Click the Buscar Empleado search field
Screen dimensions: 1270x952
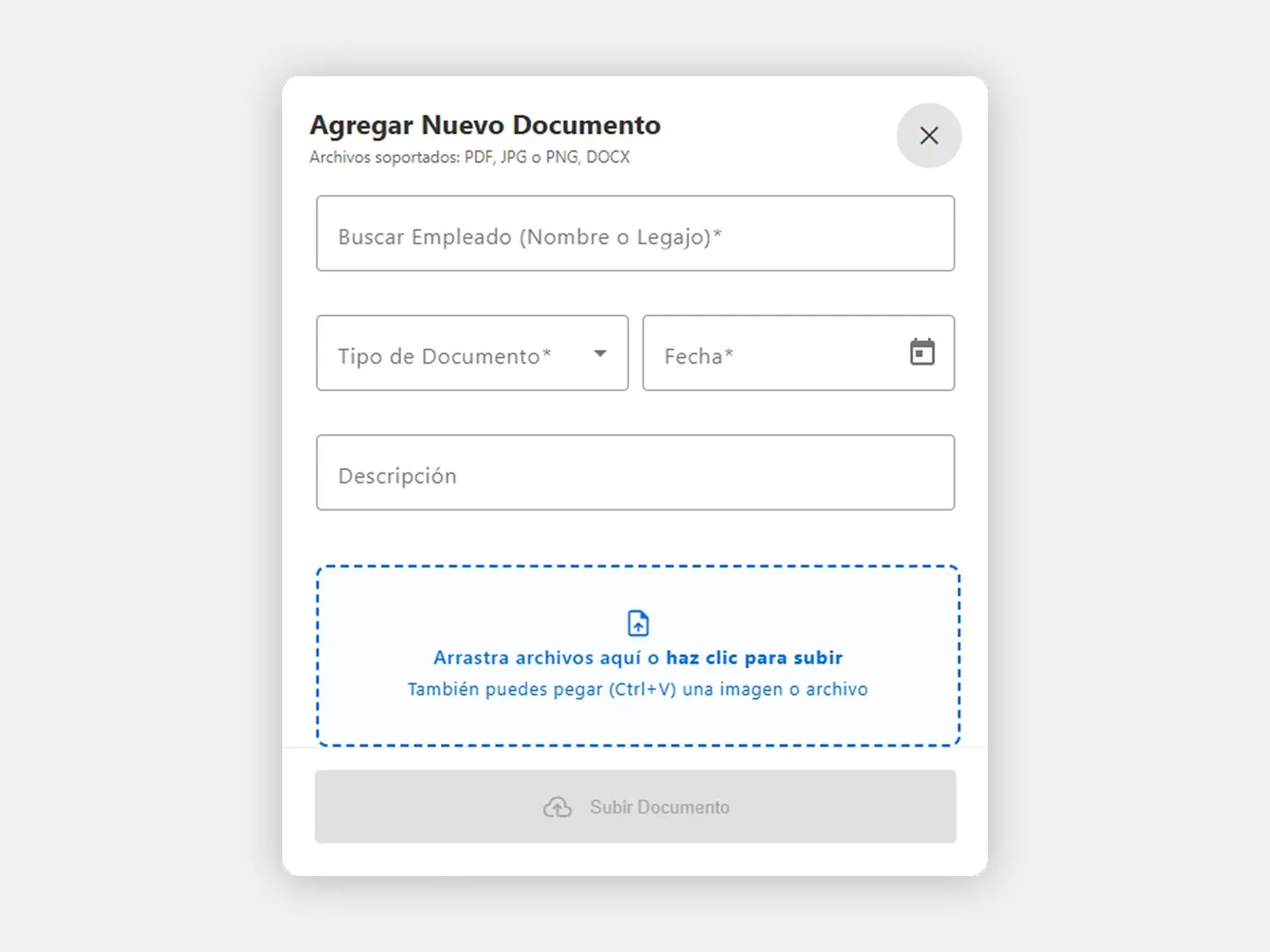tap(635, 234)
